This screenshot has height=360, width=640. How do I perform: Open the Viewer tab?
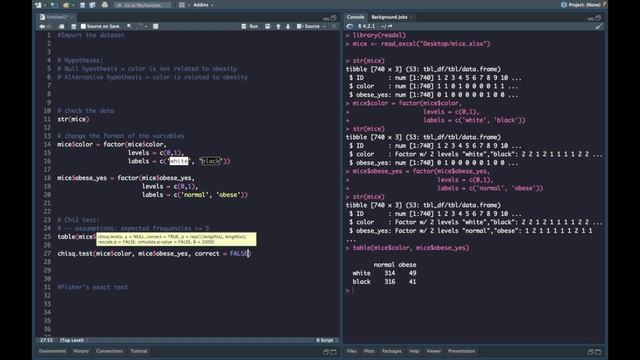click(433, 351)
